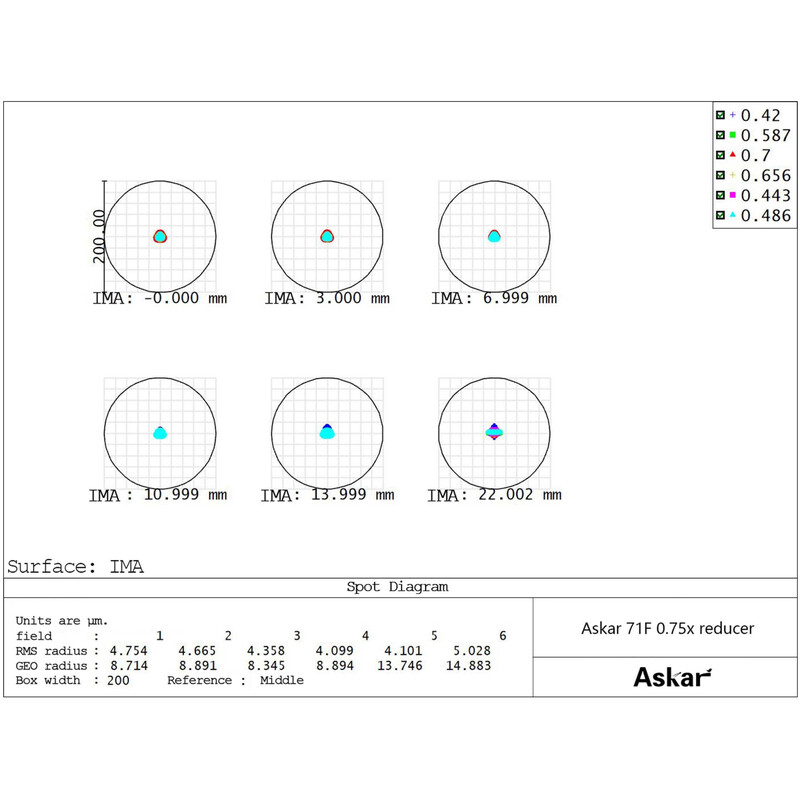Select the blue plus marker for wavelength 0.42
This screenshot has height=800, width=800.
point(732,114)
